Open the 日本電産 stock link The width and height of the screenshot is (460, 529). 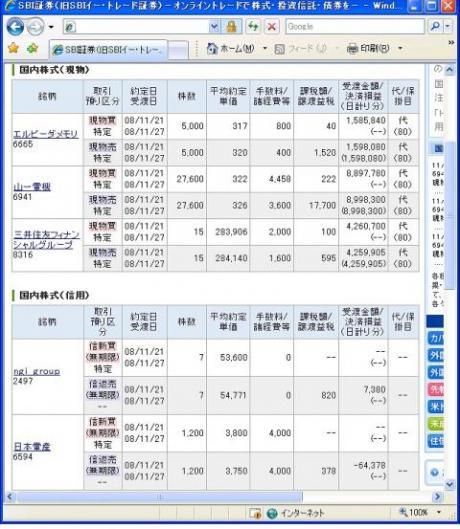coord(32,447)
